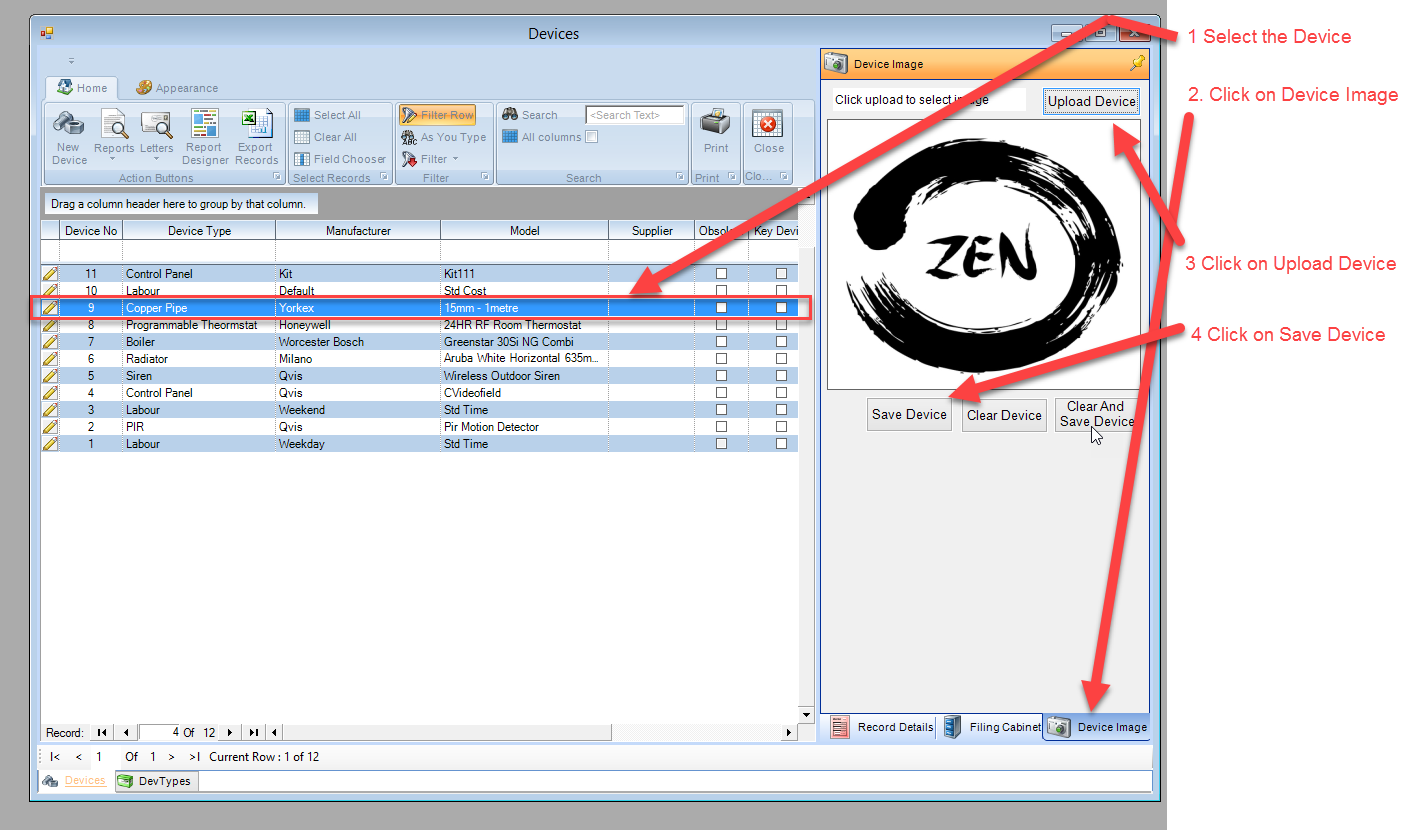
Task: Click the Model column header
Action: click(x=525, y=230)
